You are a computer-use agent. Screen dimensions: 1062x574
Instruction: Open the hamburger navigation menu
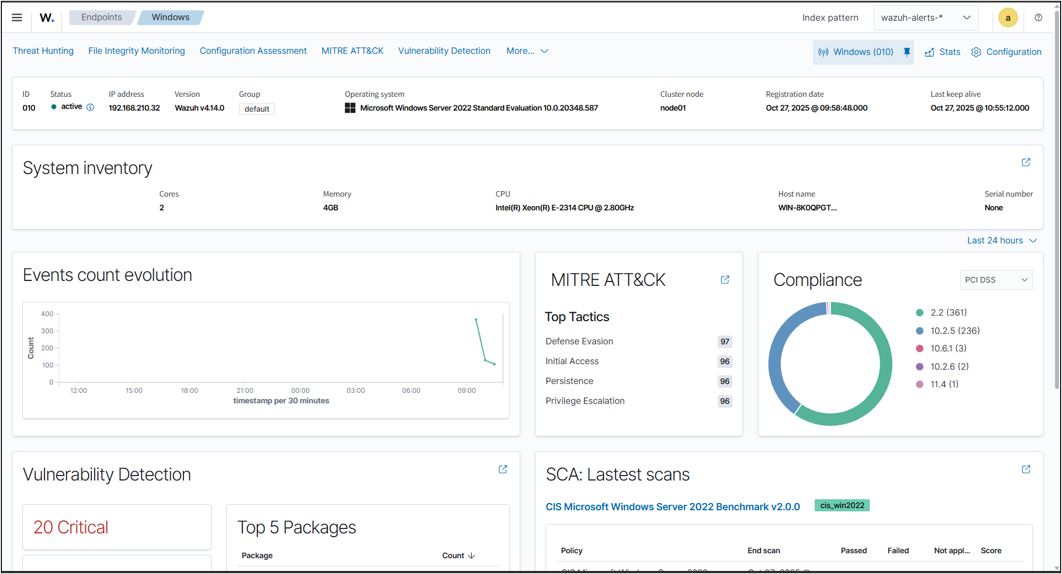[17, 18]
